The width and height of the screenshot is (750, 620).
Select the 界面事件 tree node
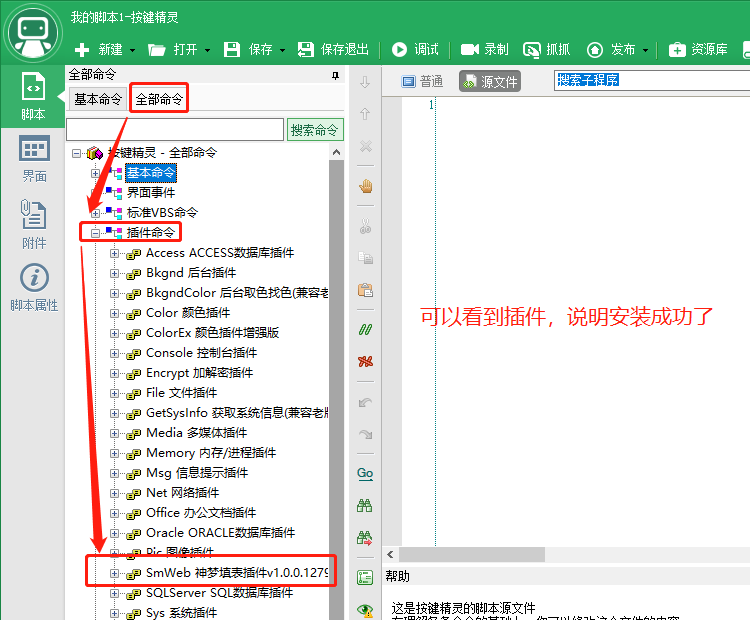[x=151, y=192]
